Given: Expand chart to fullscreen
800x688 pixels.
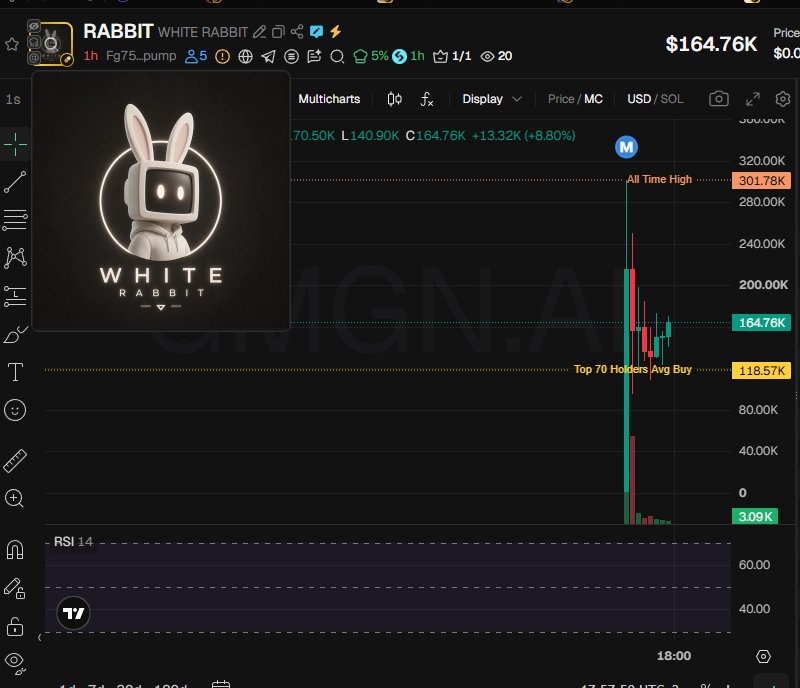Looking at the screenshot, I should (x=753, y=99).
